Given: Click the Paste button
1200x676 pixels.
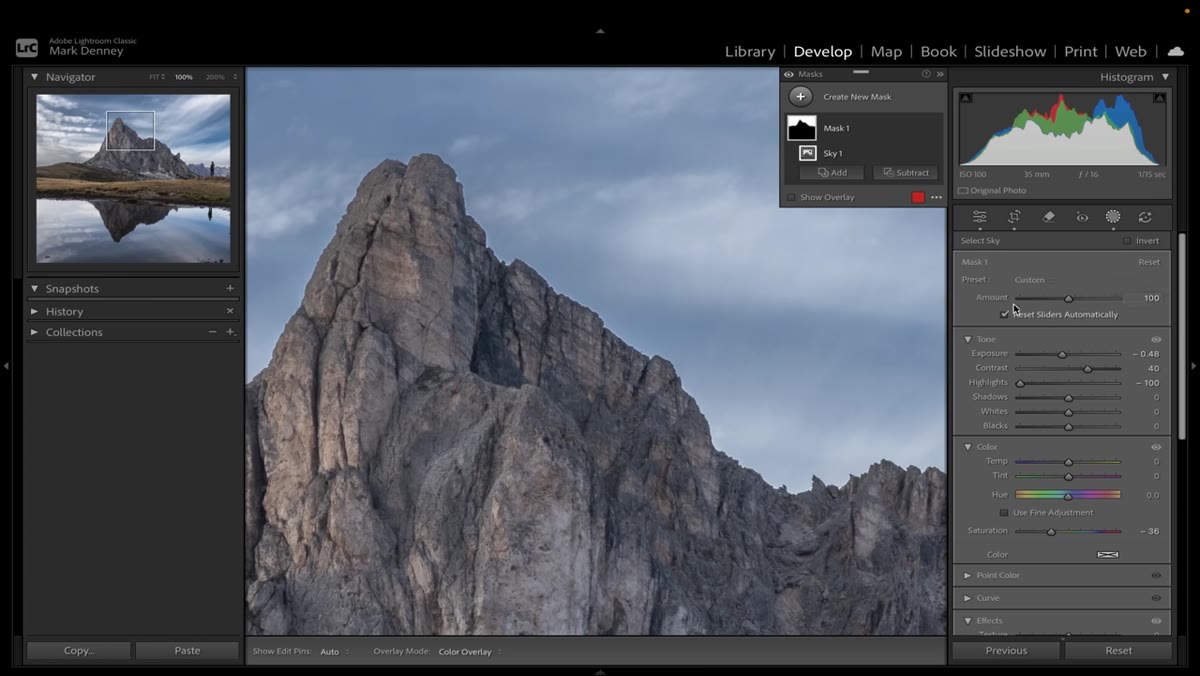Looking at the screenshot, I should pos(187,650).
